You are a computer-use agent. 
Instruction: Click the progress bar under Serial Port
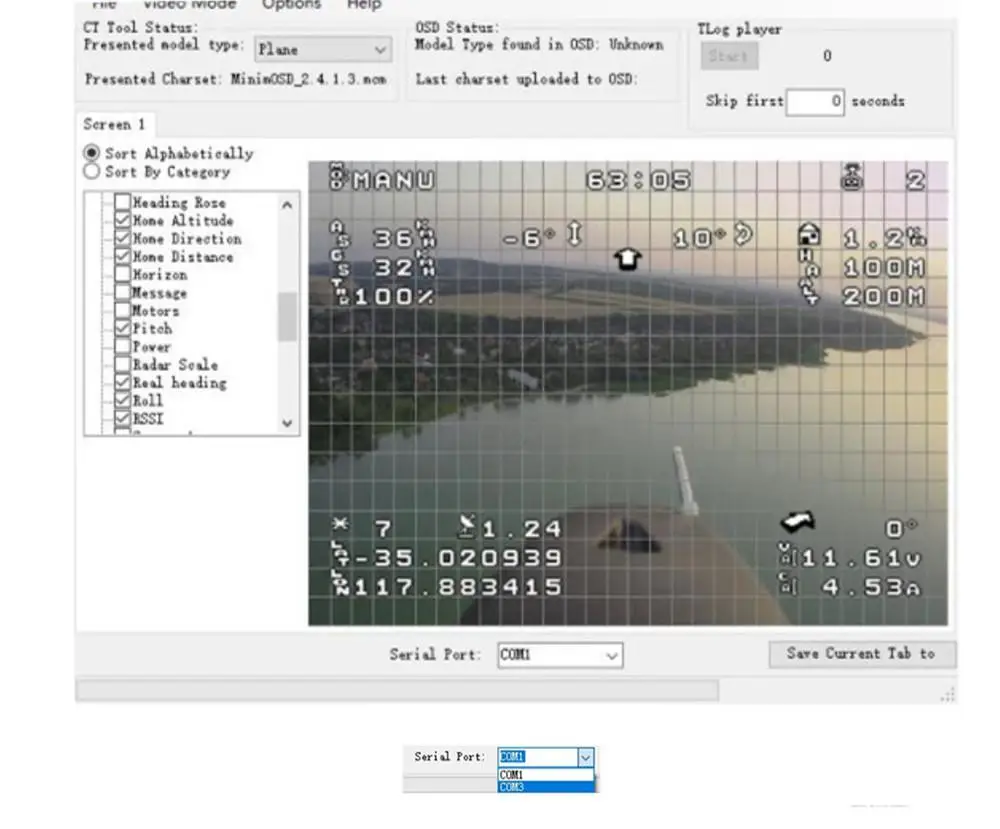click(397, 690)
